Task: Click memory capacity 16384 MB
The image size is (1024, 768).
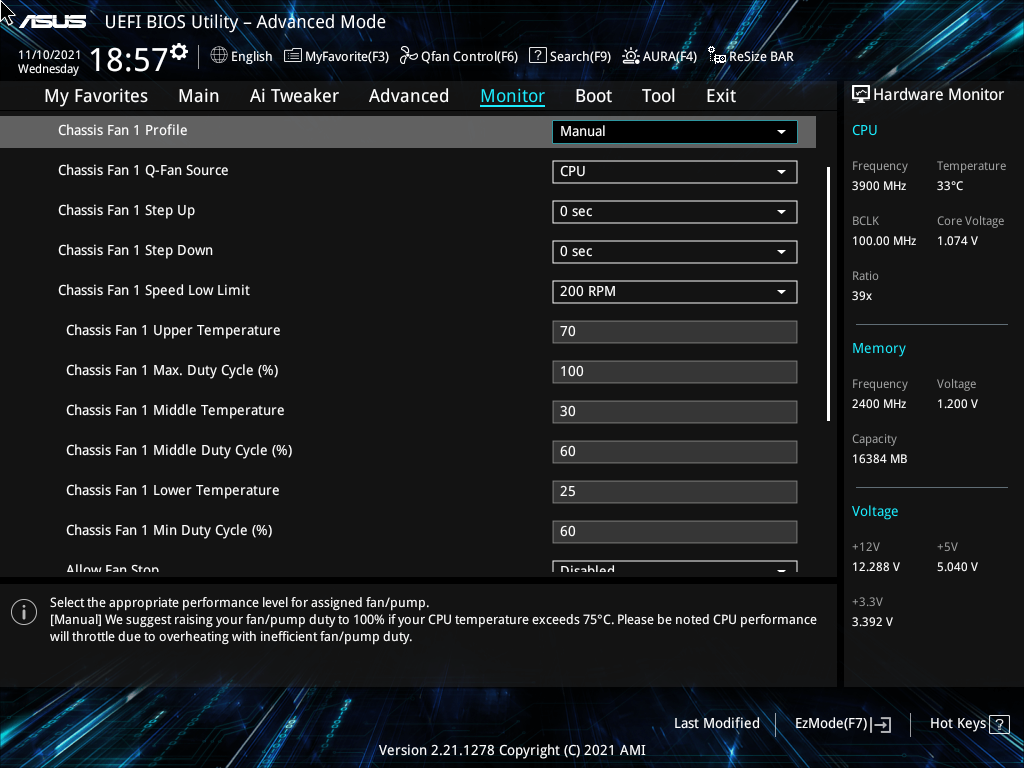Action: [x=880, y=458]
